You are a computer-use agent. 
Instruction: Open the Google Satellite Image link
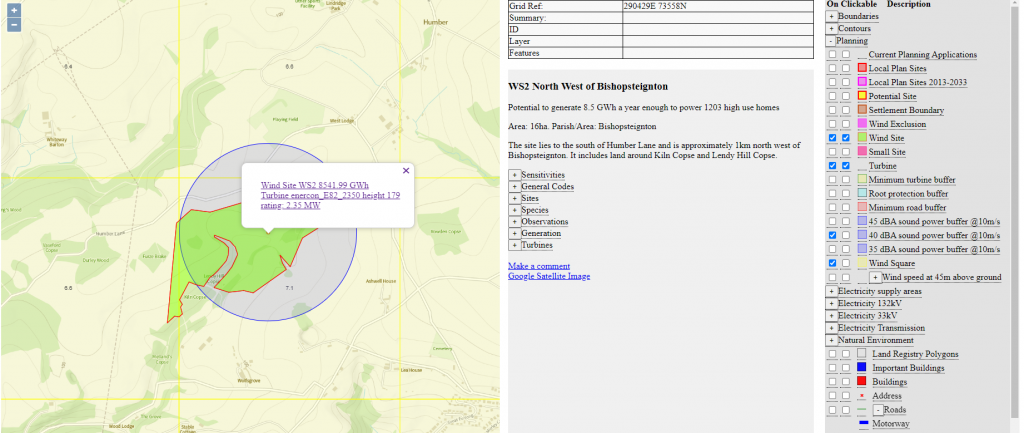[x=549, y=276]
